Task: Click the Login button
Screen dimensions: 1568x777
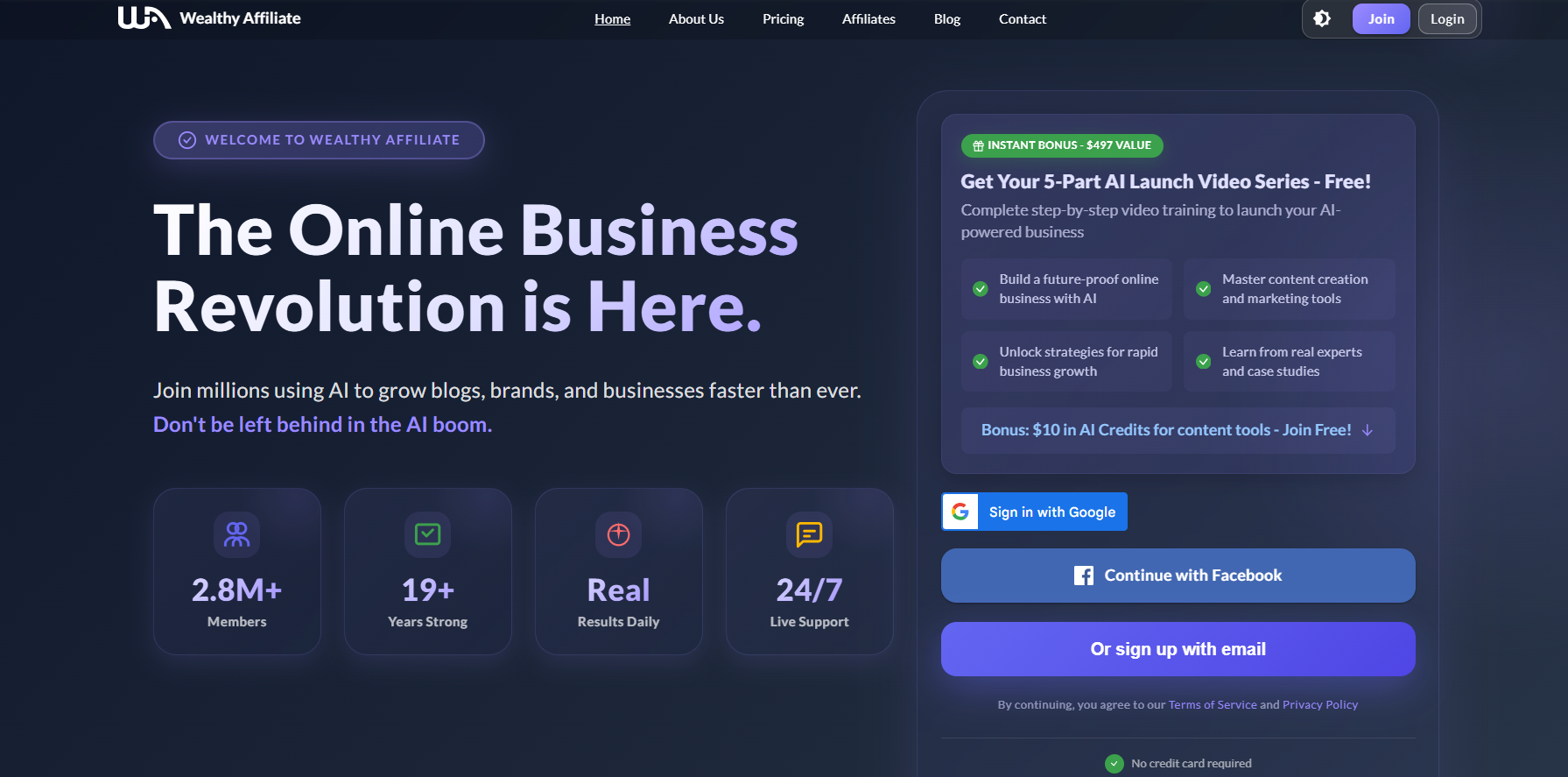Action: coord(1447,18)
